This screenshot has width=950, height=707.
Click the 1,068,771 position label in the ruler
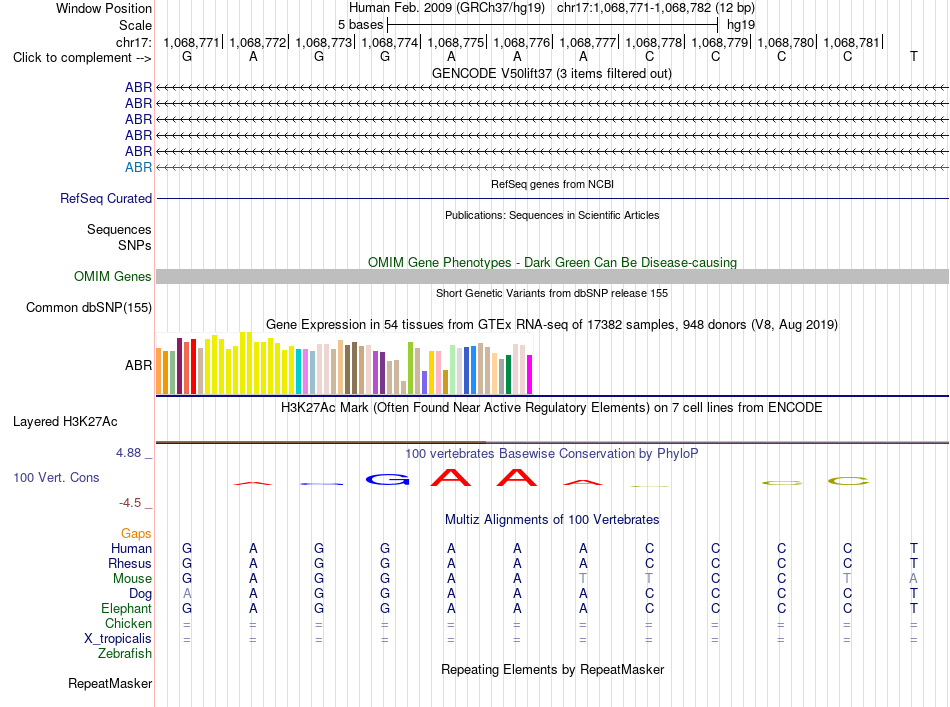pos(191,42)
